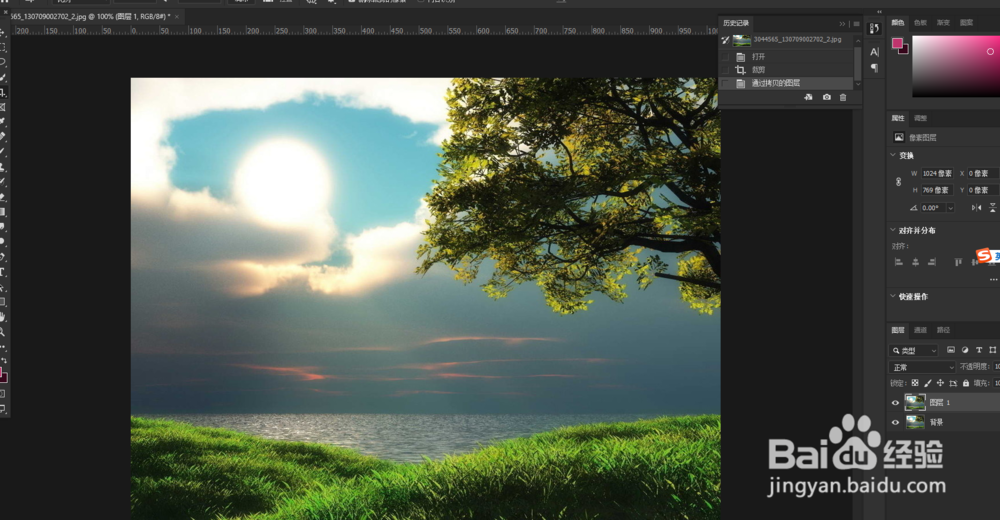This screenshot has height=520, width=1000.
Task: Align horizontal centers icon
Action: pyautogui.click(x=915, y=262)
